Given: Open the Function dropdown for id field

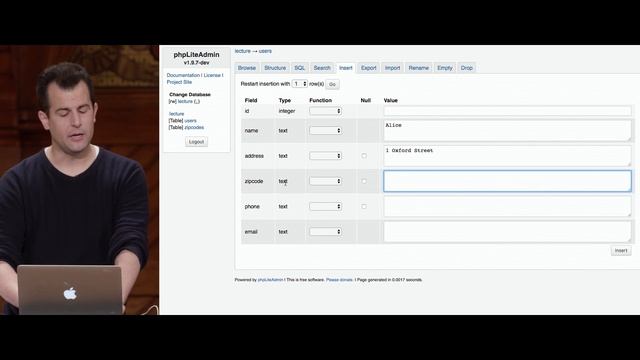Looking at the screenshot, I should 325,111.
